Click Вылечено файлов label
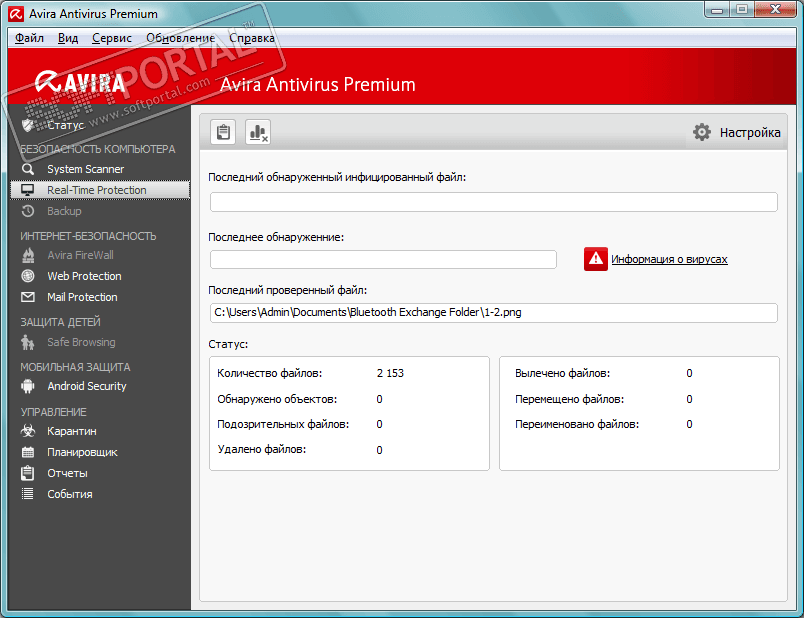Screen dimensions: 804x618 click(562, 373)
